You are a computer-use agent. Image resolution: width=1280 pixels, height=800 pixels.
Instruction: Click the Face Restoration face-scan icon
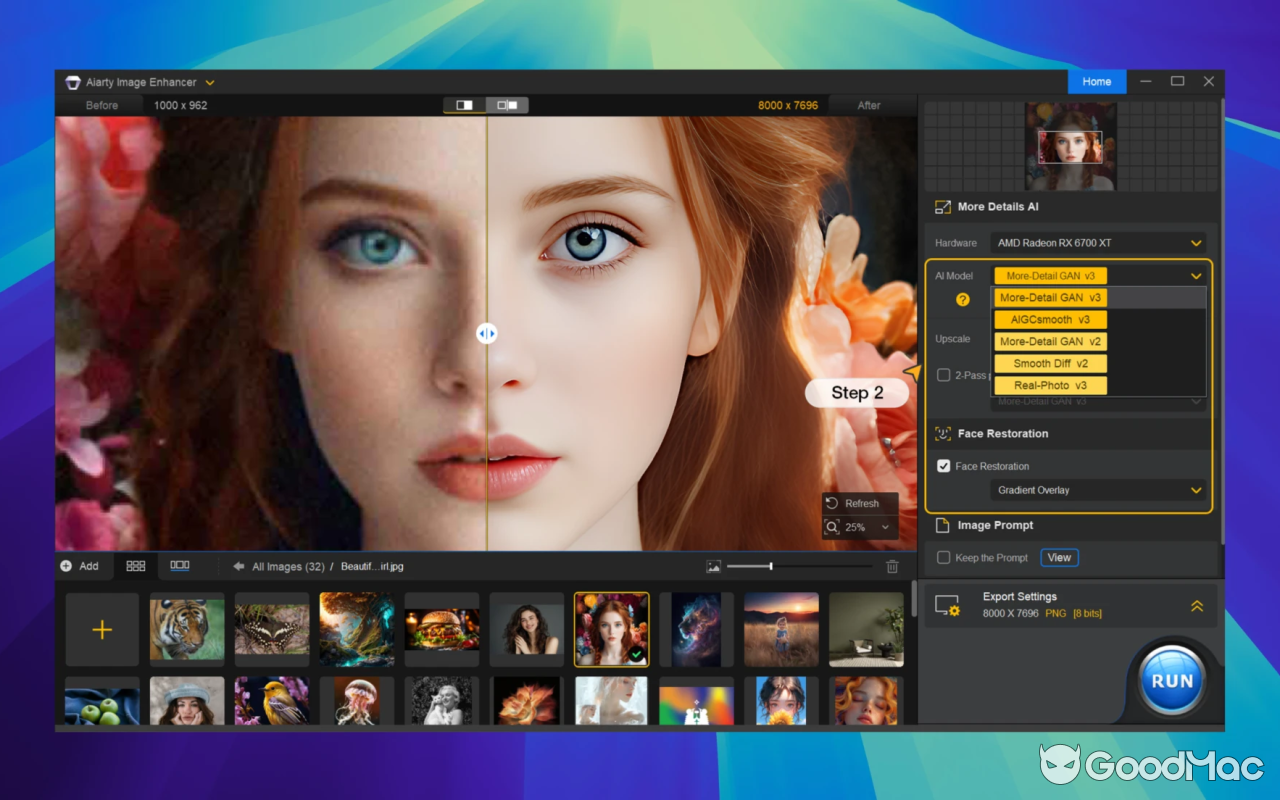[x=941, y=433]
